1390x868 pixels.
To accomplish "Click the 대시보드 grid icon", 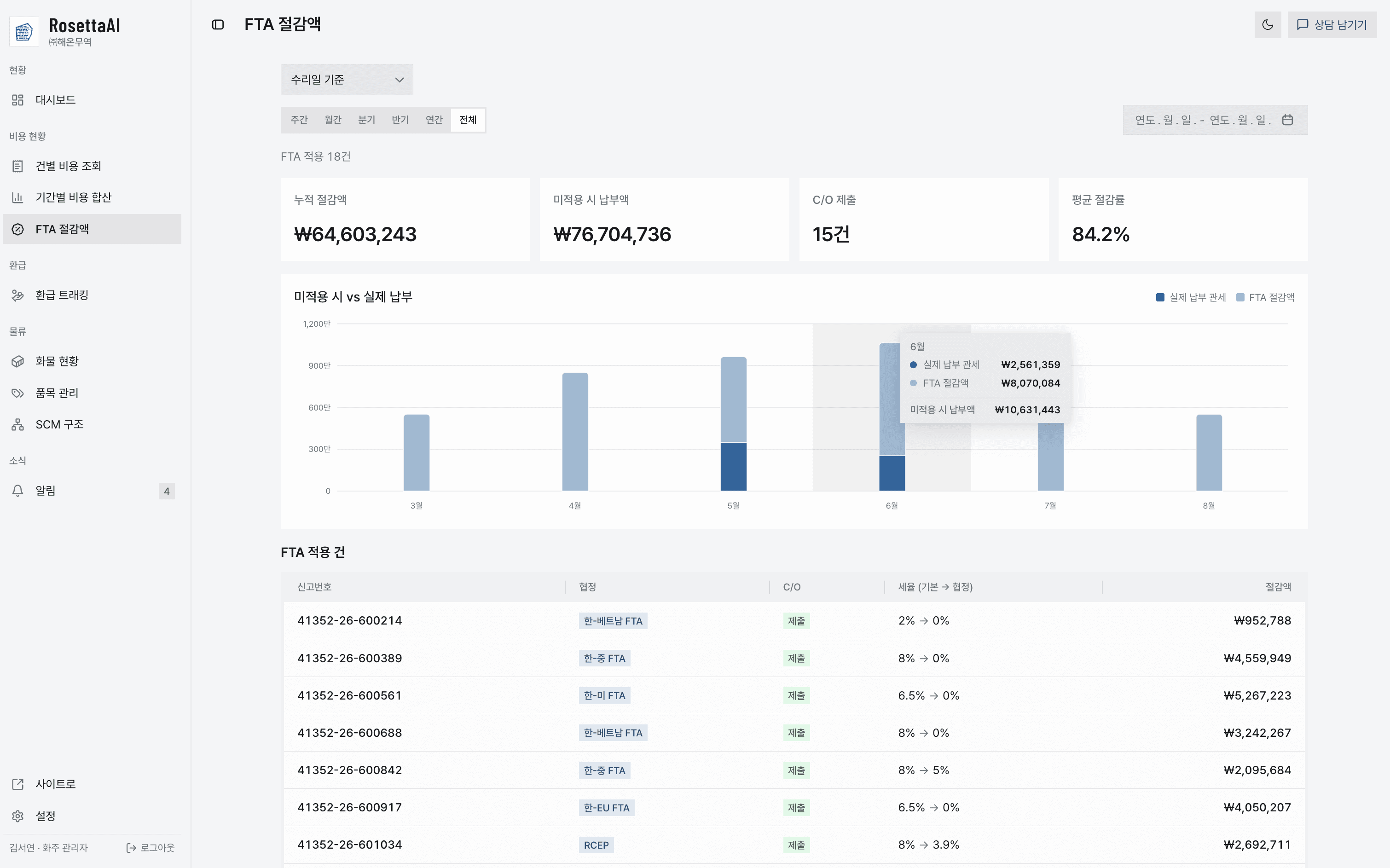I will click(18, 100).
